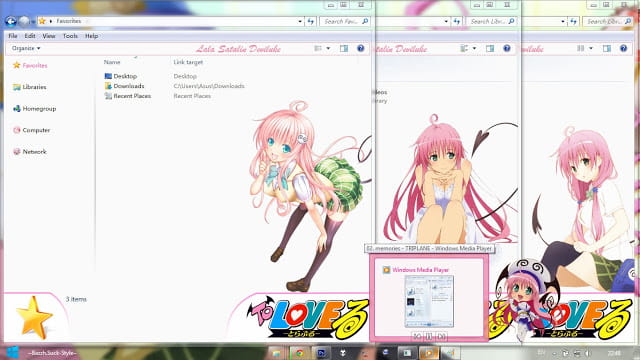This screenshot has height=360, width=640.
Task: Sort by the Link target column header
Action: tap(188, 62)
